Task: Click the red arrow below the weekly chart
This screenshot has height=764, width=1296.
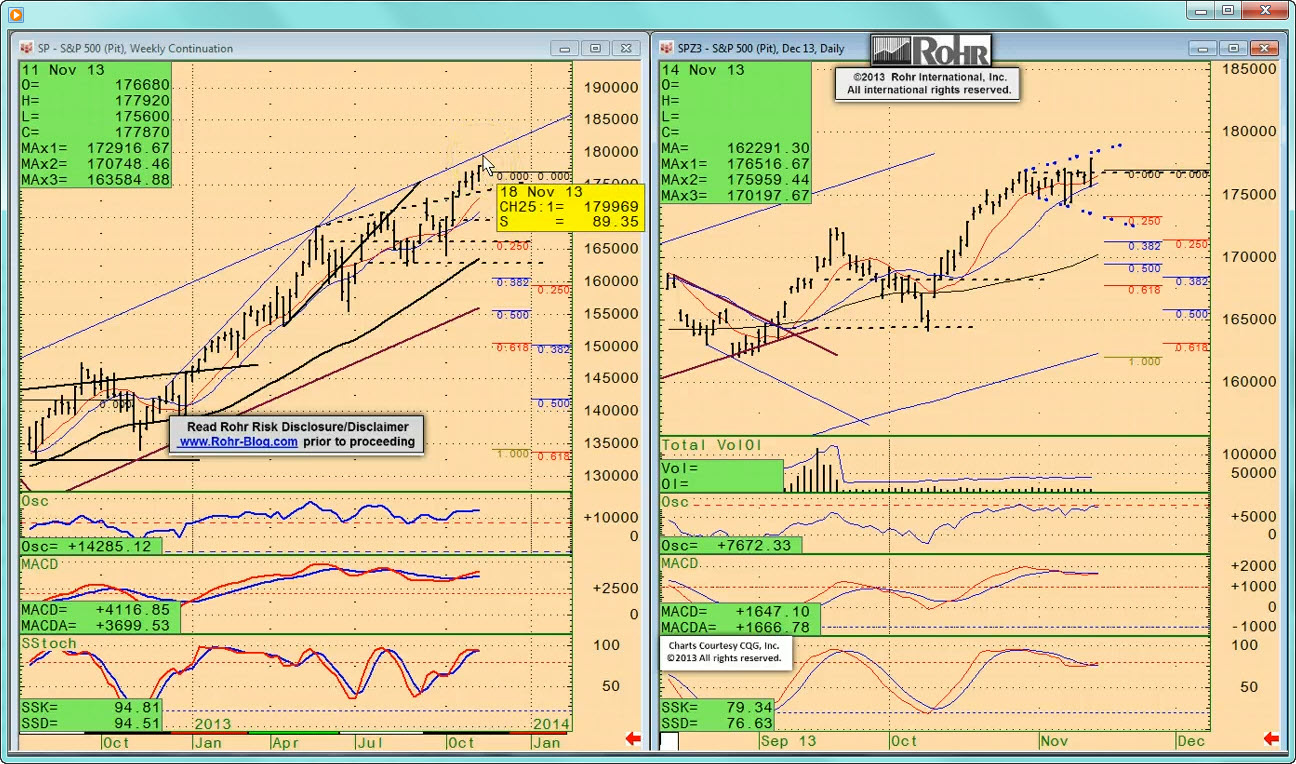Action: [x=632, y=739]
